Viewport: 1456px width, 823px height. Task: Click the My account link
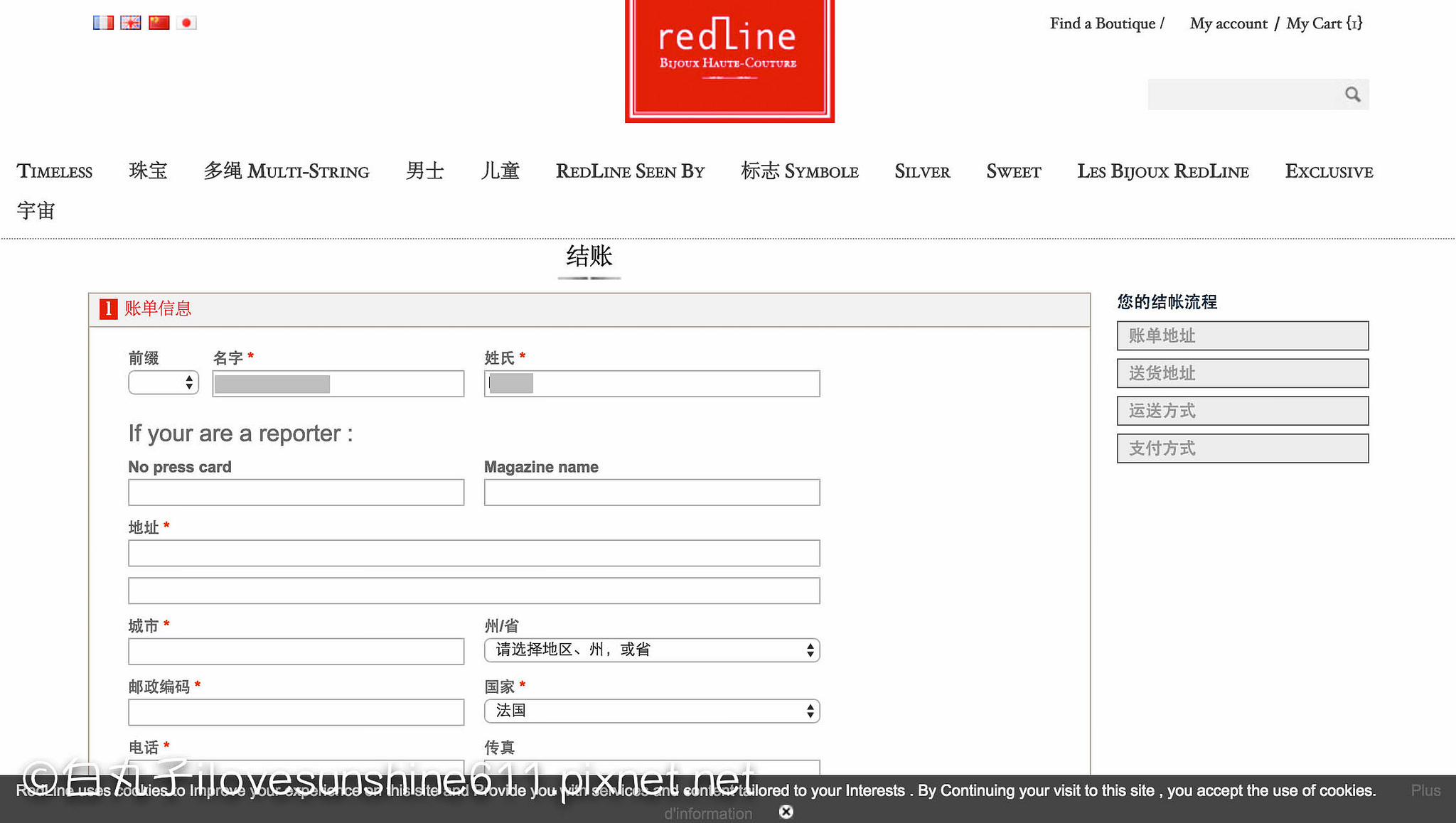click(1228, 23)
